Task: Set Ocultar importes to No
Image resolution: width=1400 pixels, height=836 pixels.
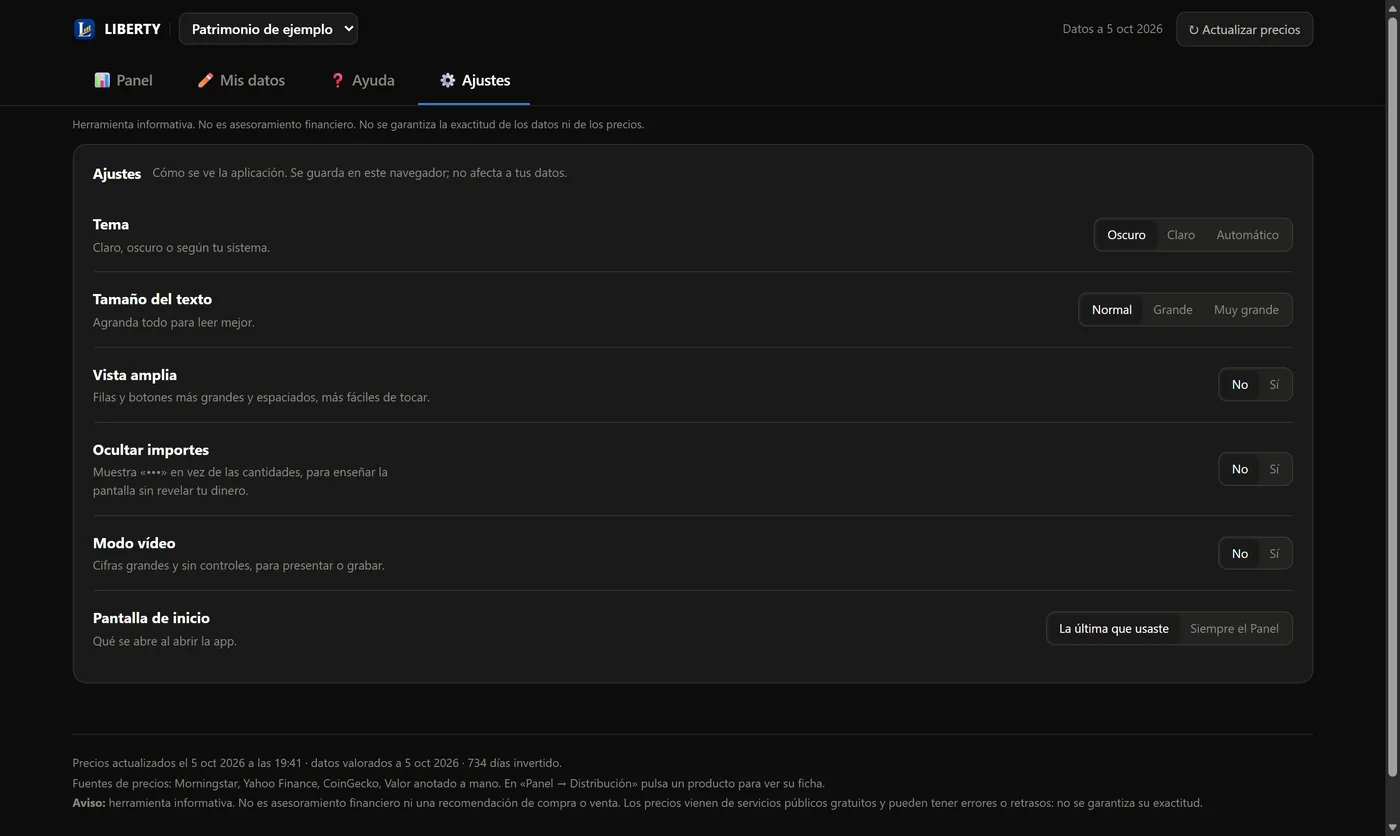Action: tap(1240, 469)
